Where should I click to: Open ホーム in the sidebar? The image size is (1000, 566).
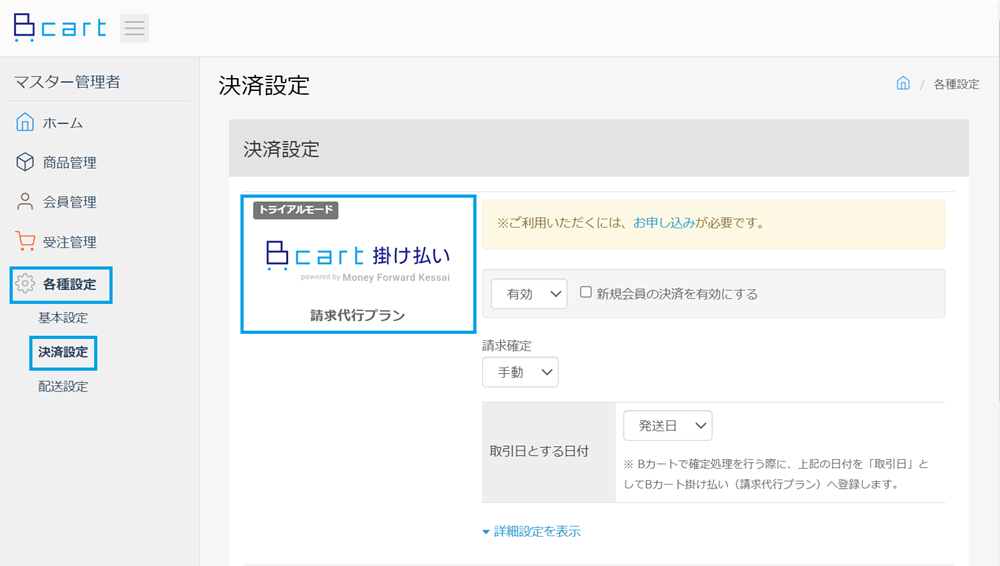[62, 123]
